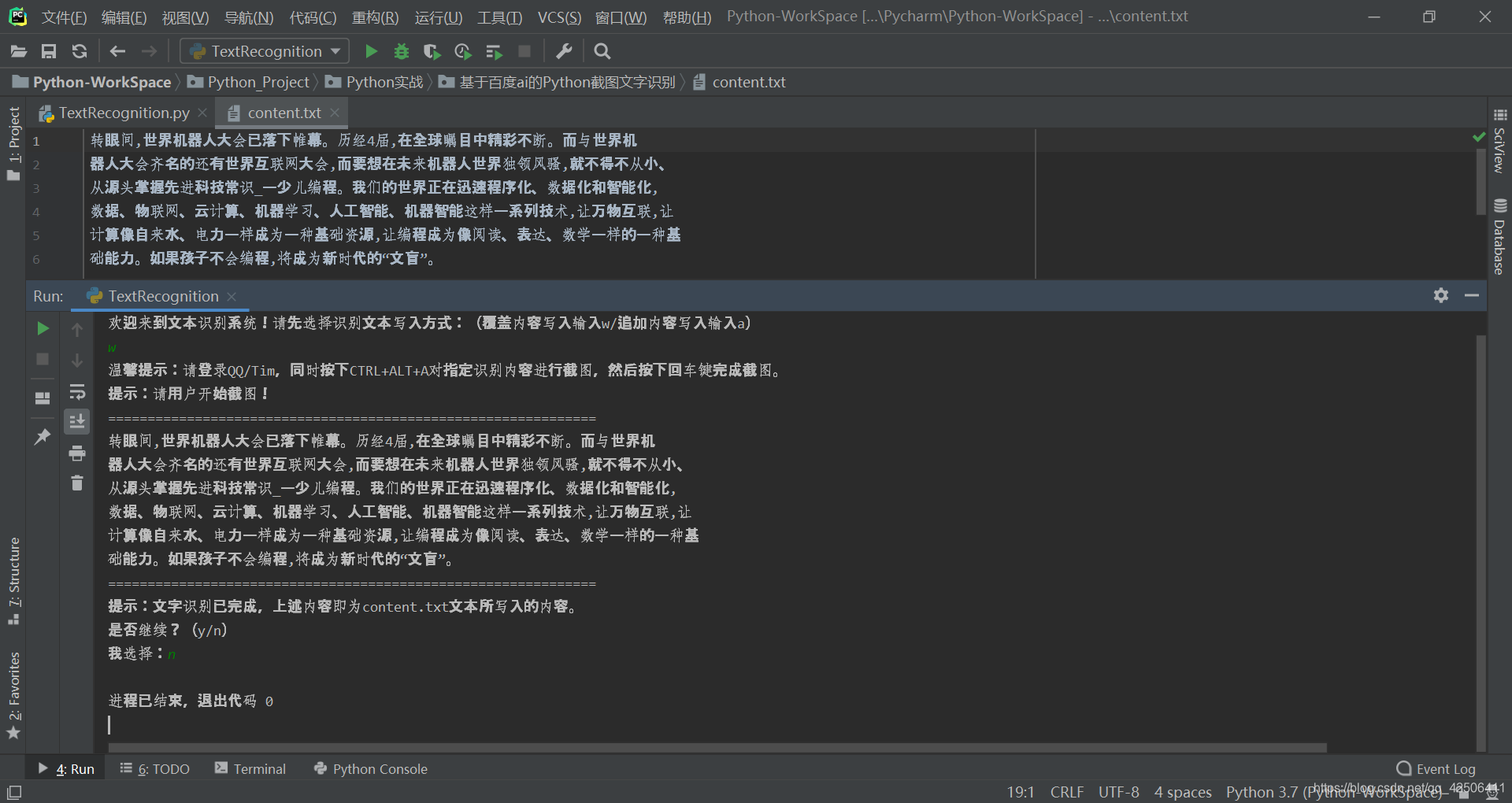Close the TextRecognition.py editor tab
Viewport: 1512px width, 803px height.
click(202, 113)
